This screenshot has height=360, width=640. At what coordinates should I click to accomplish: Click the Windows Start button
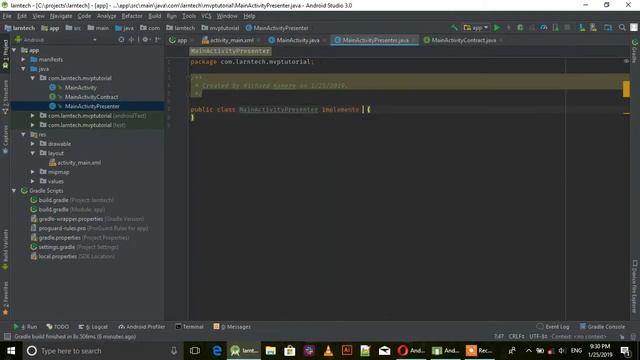11,351
